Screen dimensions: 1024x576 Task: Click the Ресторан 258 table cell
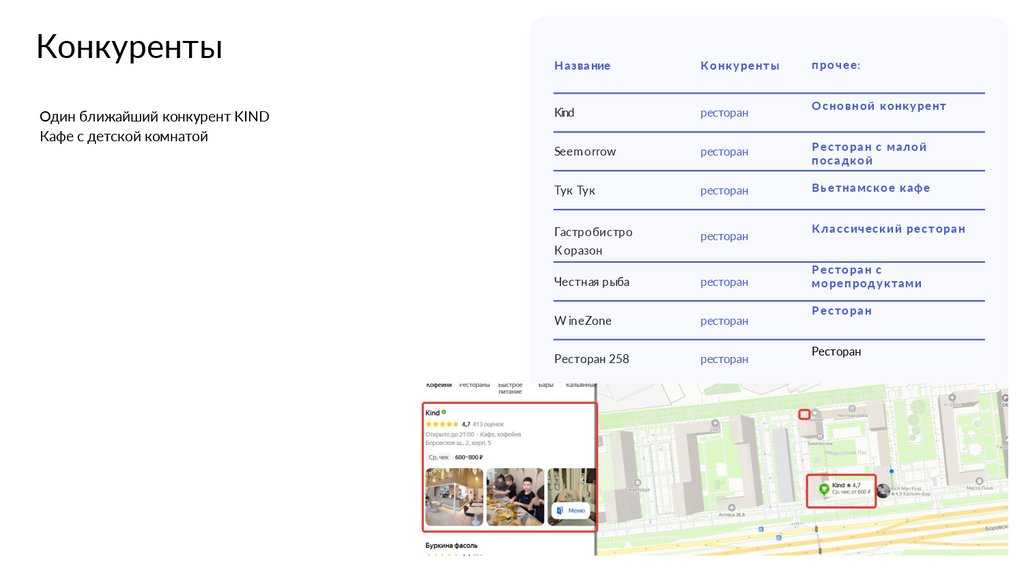(x=592, y=359)
